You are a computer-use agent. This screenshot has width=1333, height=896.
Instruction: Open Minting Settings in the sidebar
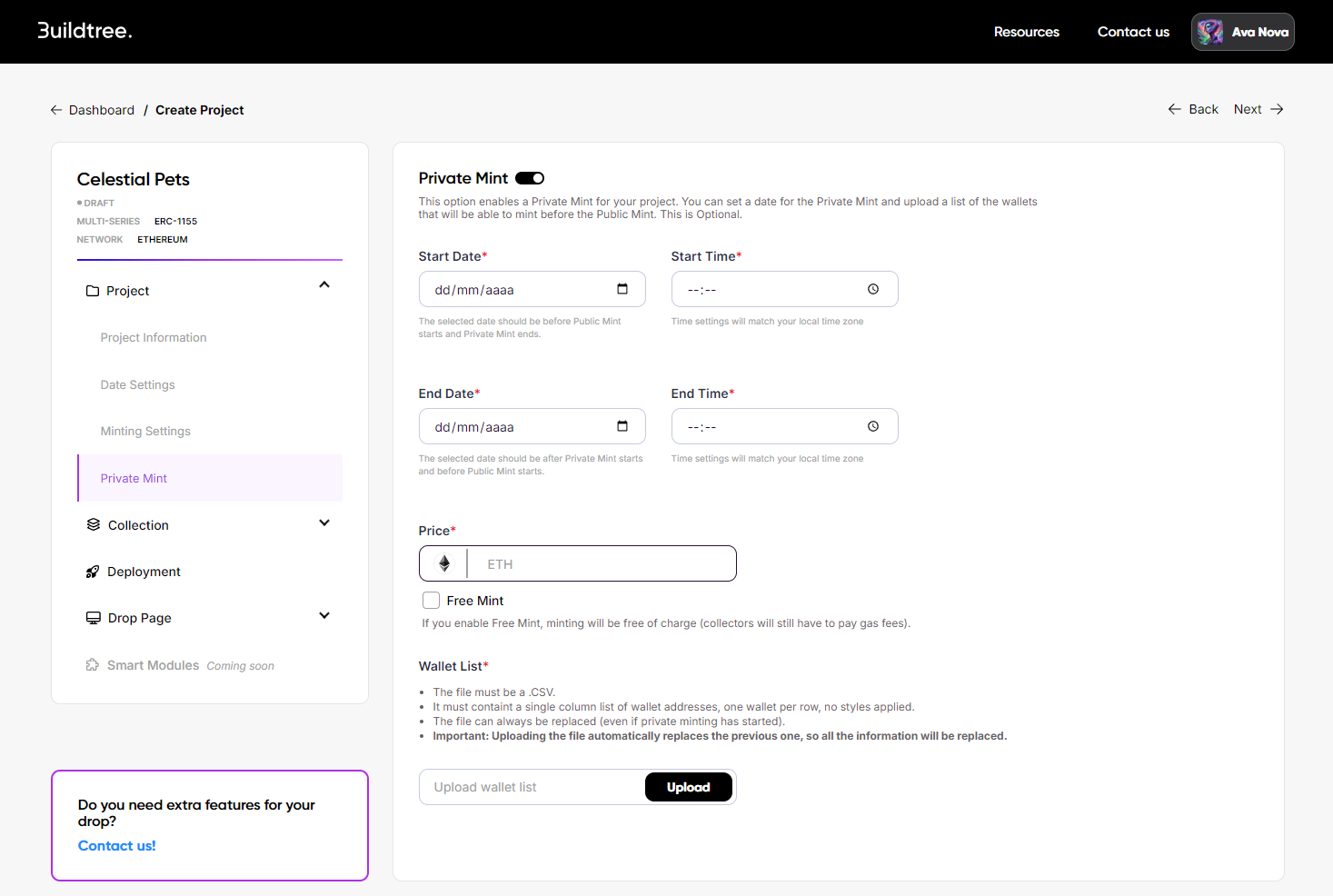[145, 432]
